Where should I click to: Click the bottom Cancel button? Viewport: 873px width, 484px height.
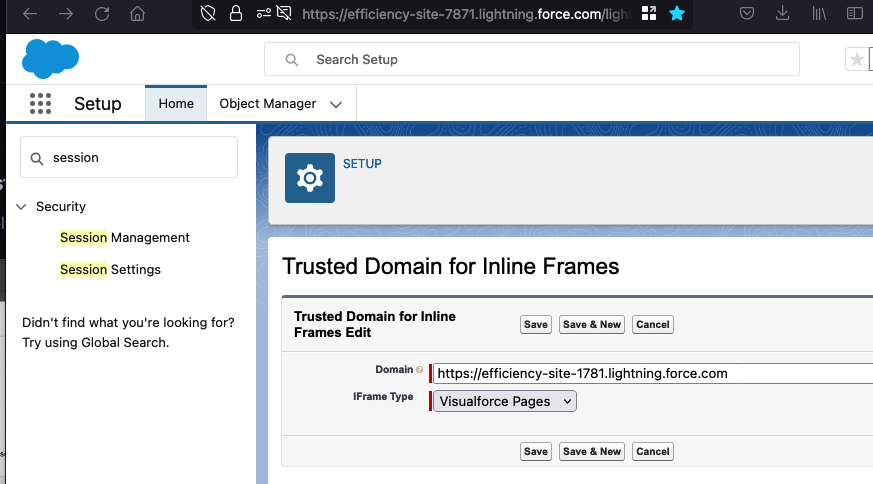[653, 452]
